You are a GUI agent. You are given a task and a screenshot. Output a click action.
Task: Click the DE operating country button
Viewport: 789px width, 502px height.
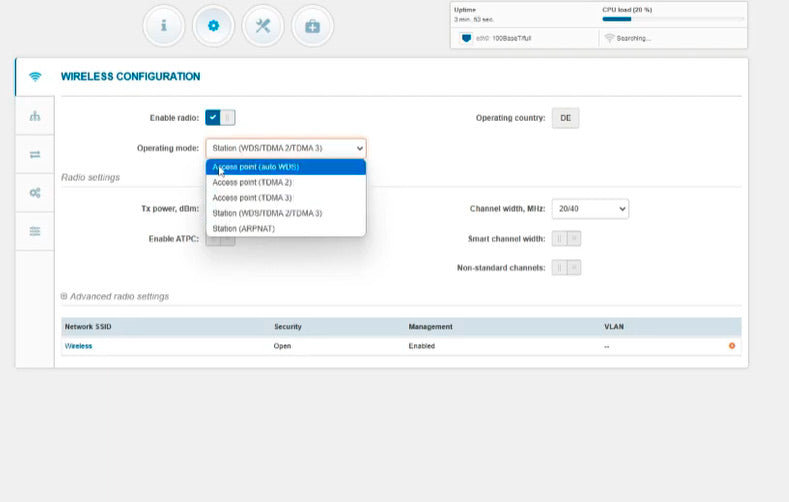coord(565,118)
